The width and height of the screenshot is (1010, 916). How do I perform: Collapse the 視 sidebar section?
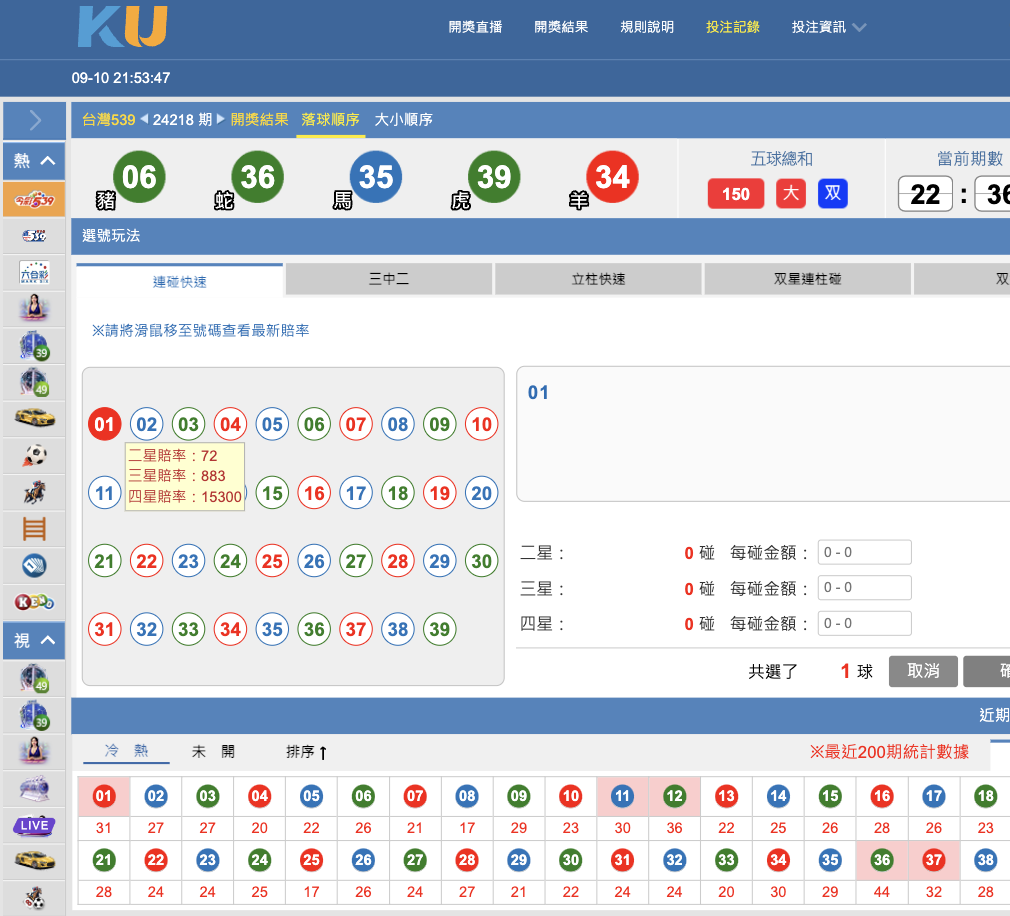coord(35,640)
